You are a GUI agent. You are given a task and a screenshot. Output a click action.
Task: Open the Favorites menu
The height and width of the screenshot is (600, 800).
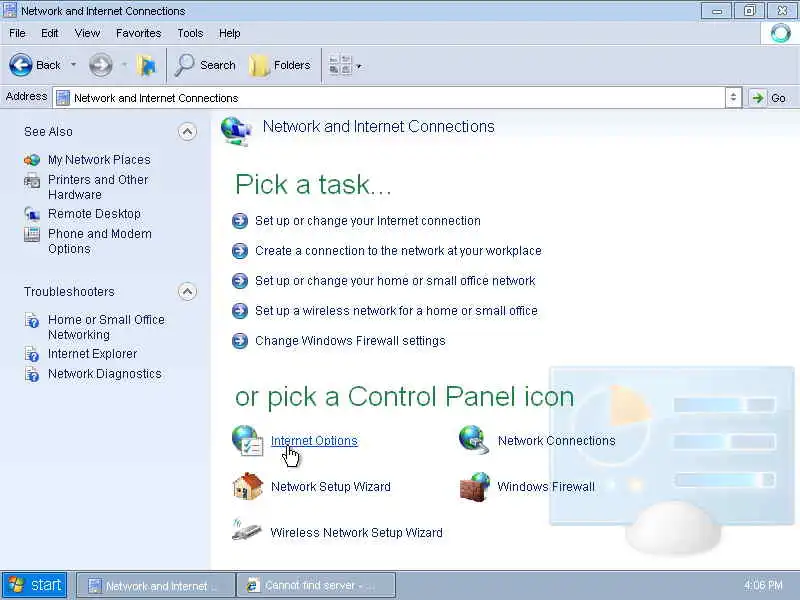pyautogui.click(x=138, y=33)
